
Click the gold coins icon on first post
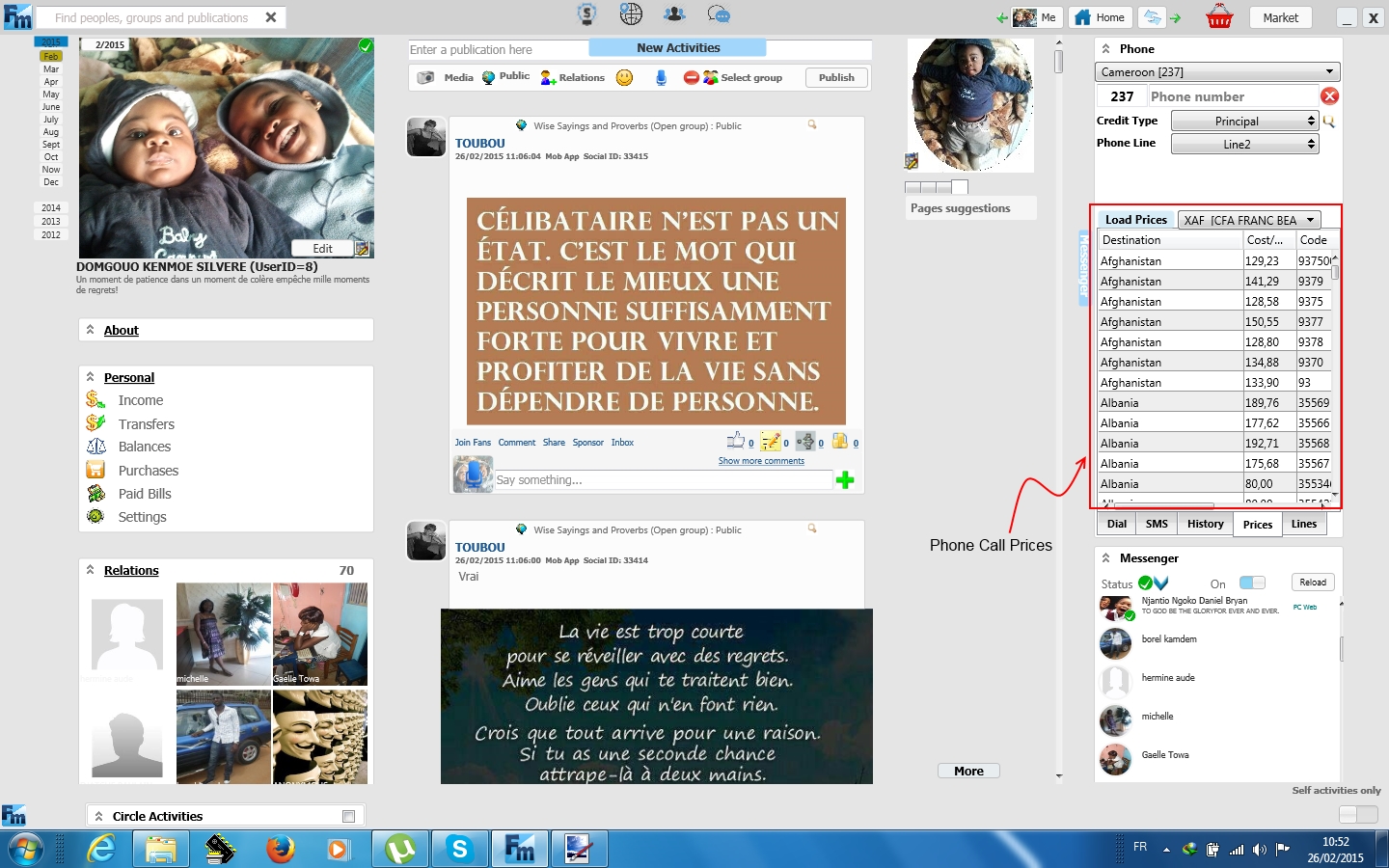(840, 441)
